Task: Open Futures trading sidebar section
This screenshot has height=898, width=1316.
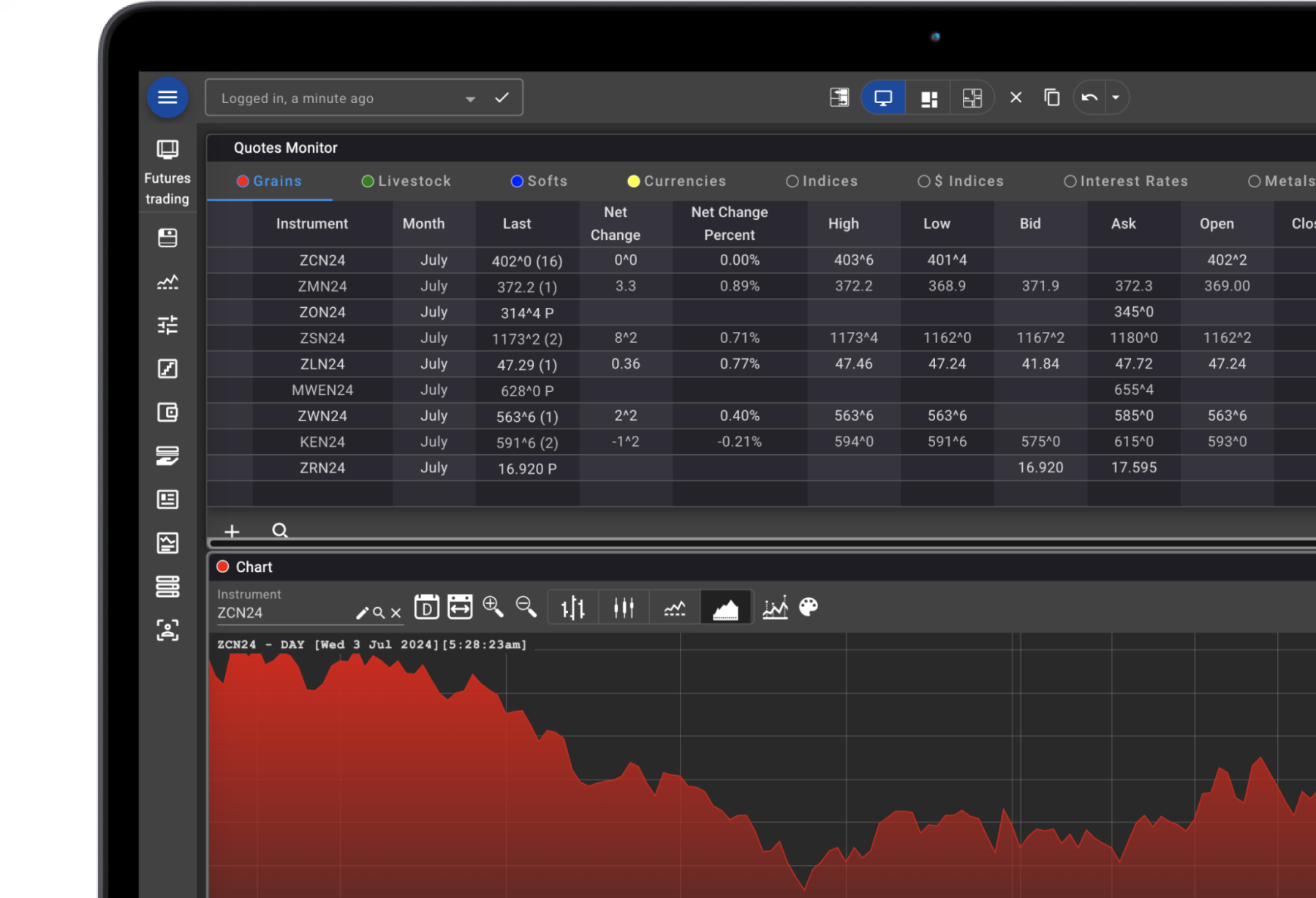Action: pyautogui.click(x=167, y=173)
